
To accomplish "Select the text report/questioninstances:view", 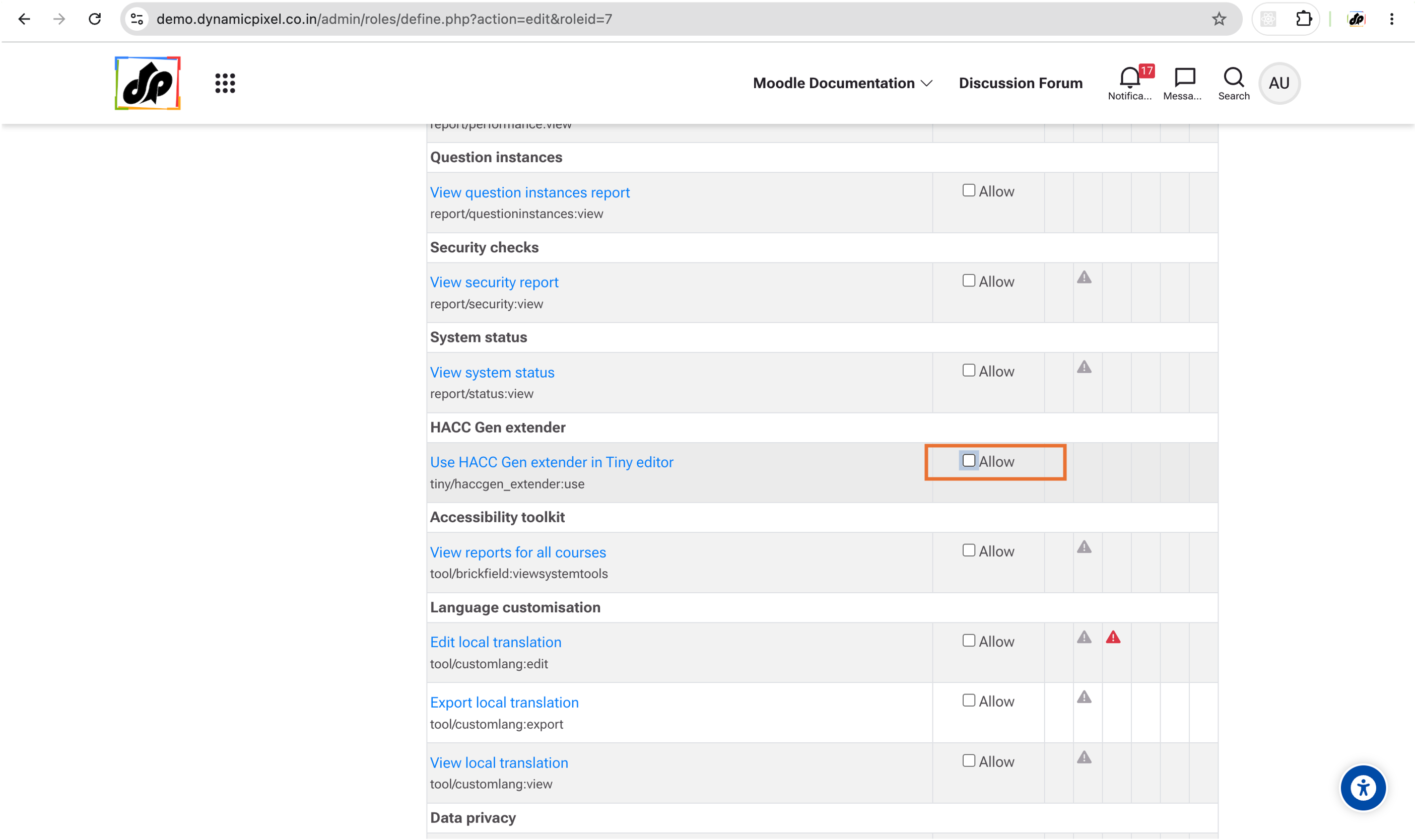I will [x=516, y=214].
